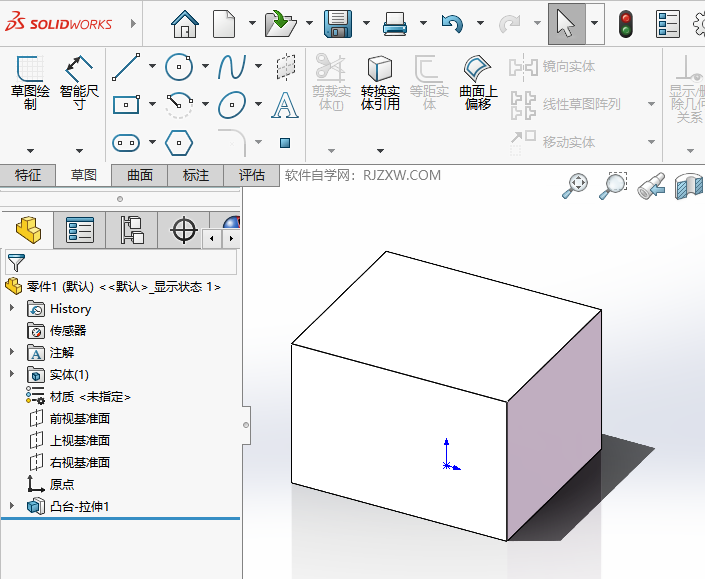705x579 pixels.
Task: Start sketching with 草图绘制 button
Action: tap(30, 83)
